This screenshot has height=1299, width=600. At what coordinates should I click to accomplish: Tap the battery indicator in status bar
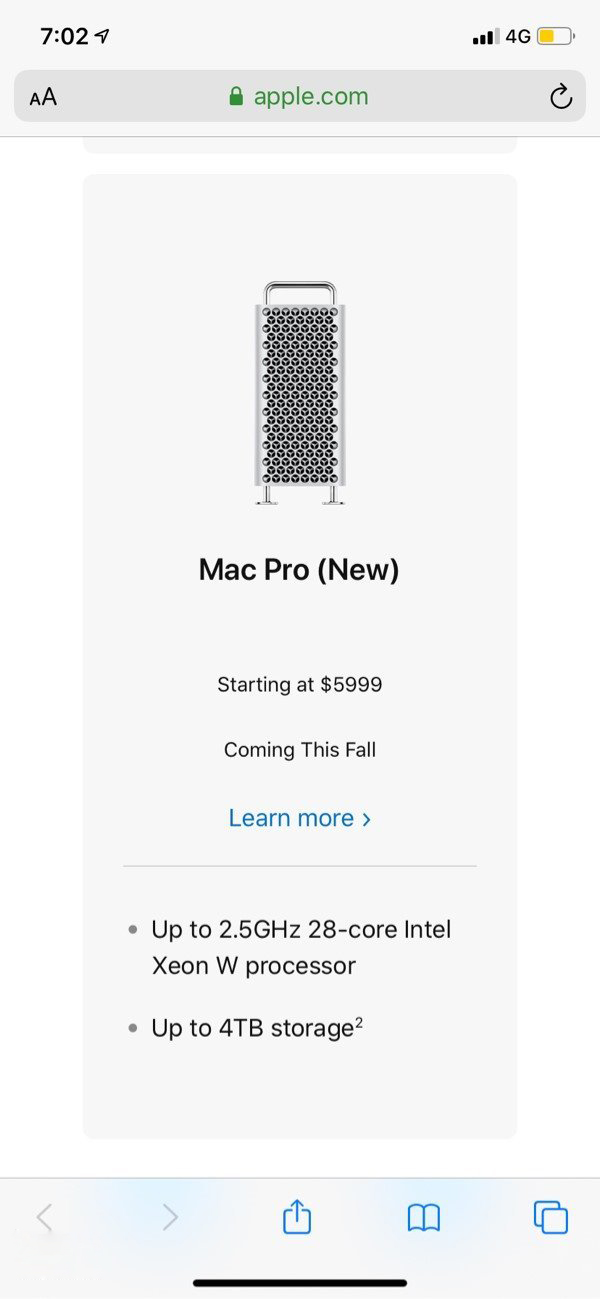click(555, 37)
